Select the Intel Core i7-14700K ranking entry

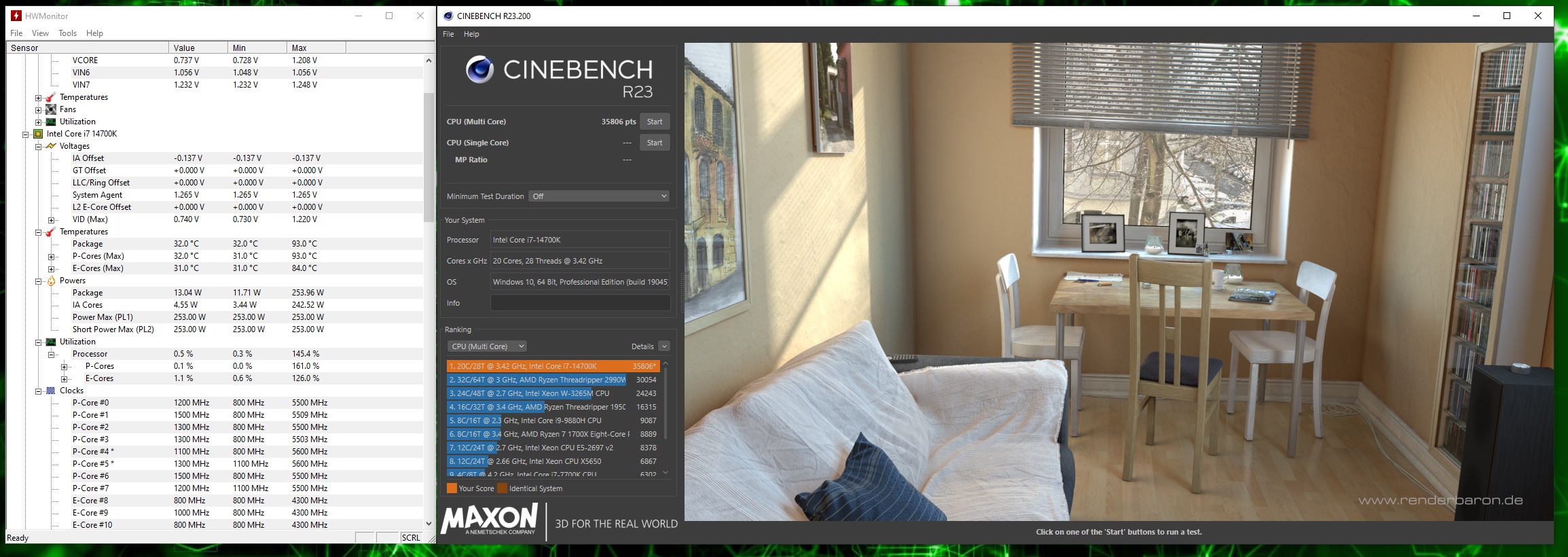553,366
